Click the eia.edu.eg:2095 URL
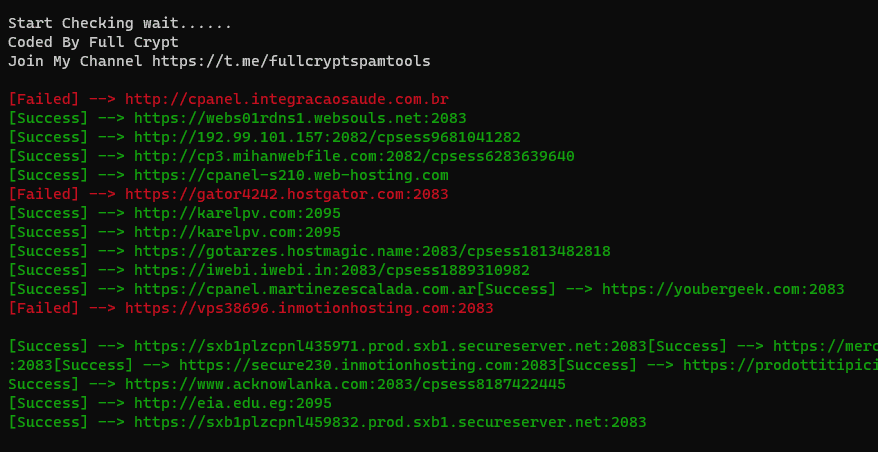This screenshot has height=452, width=878. (x=233, y=403)
